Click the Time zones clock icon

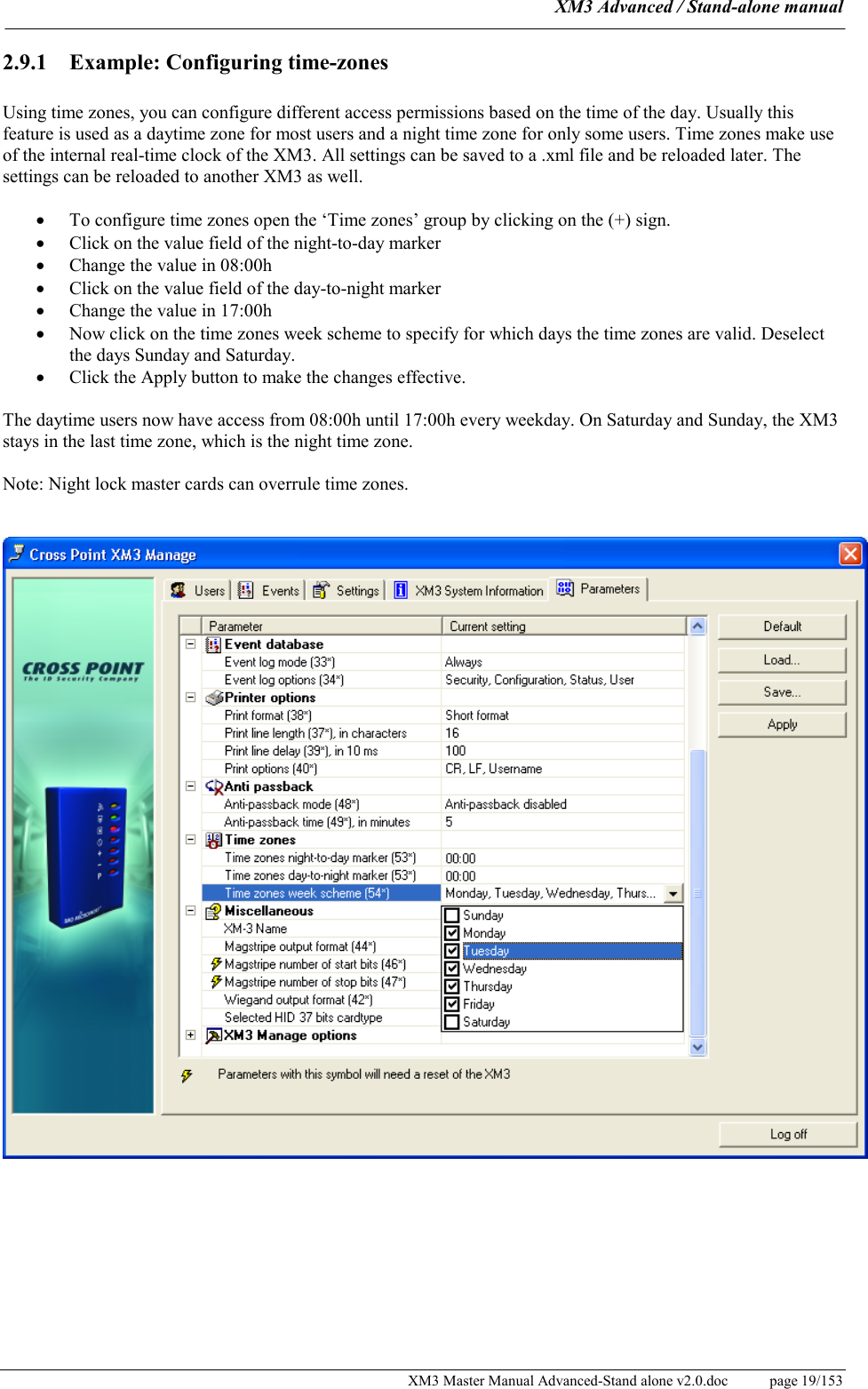click(213, 840)
